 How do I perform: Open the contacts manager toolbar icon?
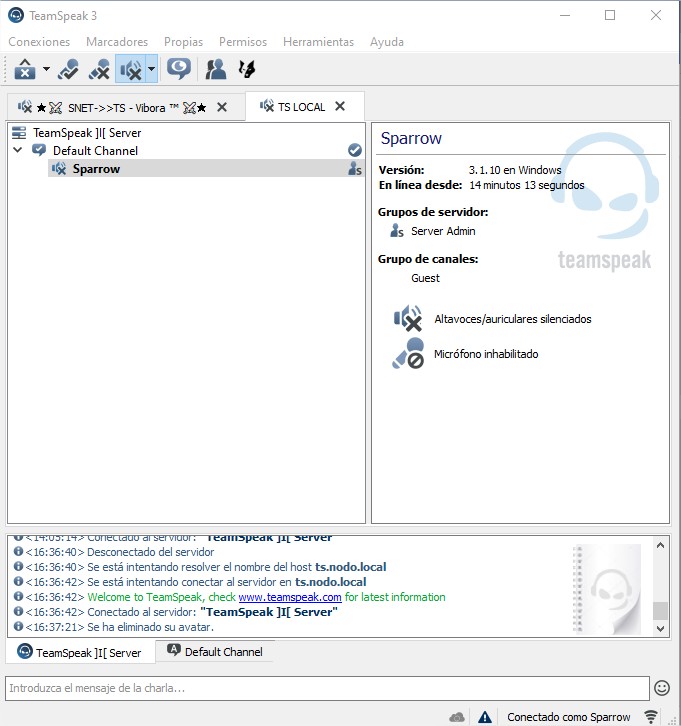pos(215,69)
